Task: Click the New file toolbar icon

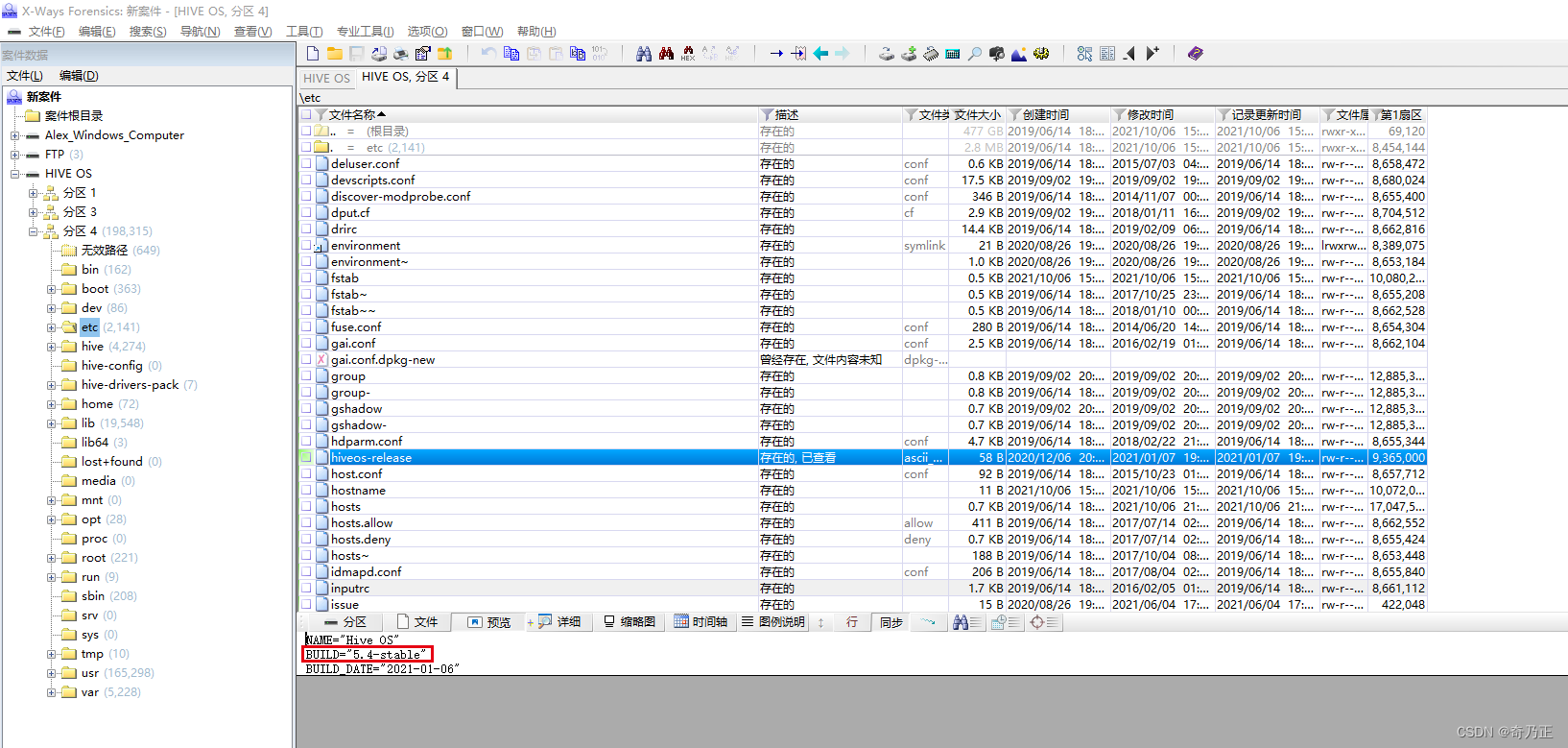Action: tap(313, 54)
